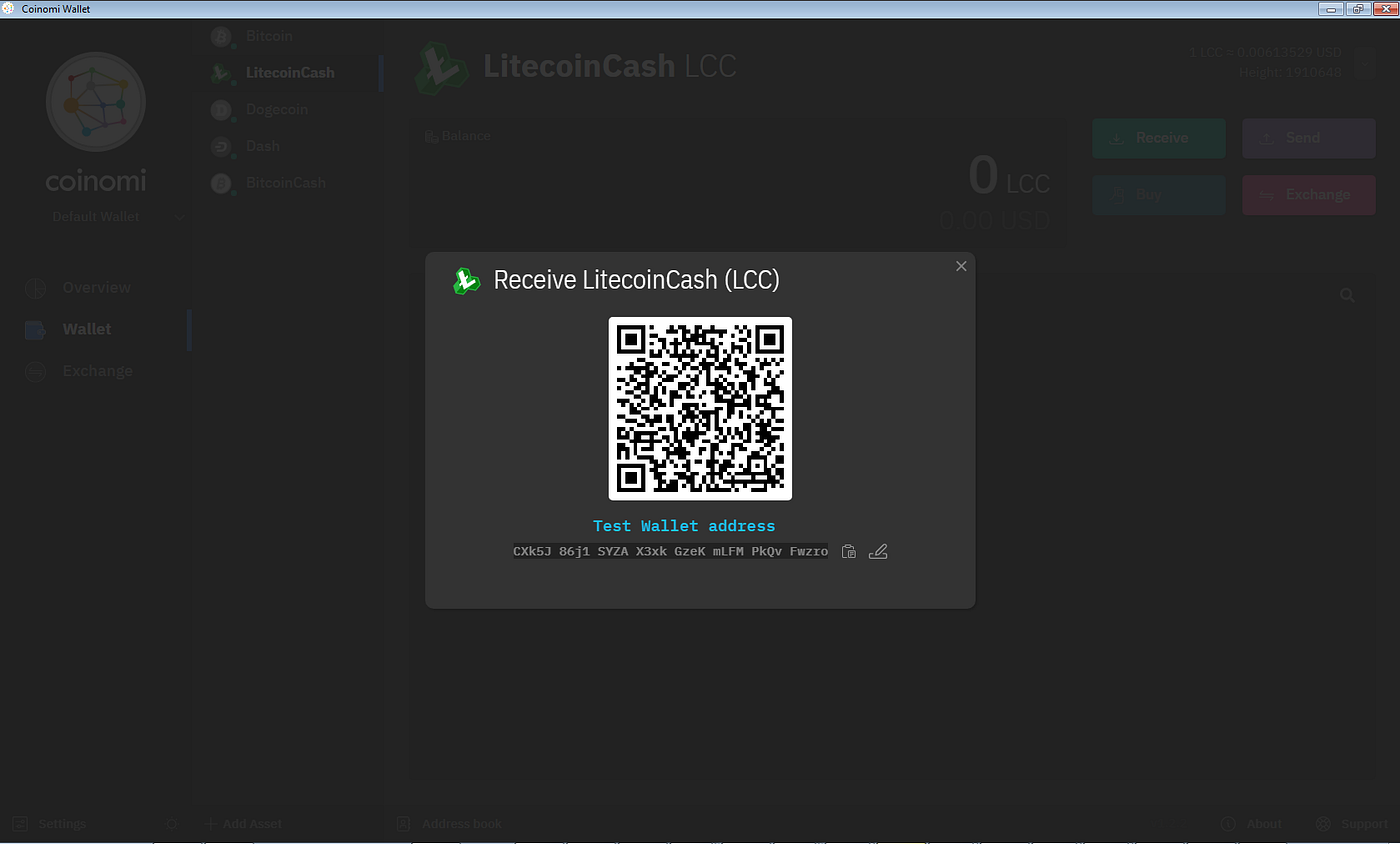Open Support

click(x=1352, y=824)
